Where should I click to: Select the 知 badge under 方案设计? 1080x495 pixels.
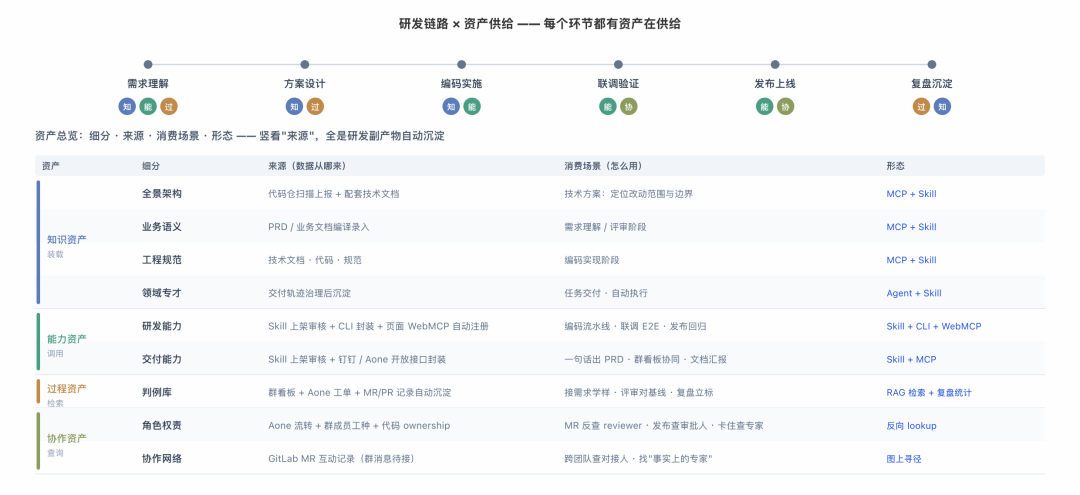click(294, 106)
